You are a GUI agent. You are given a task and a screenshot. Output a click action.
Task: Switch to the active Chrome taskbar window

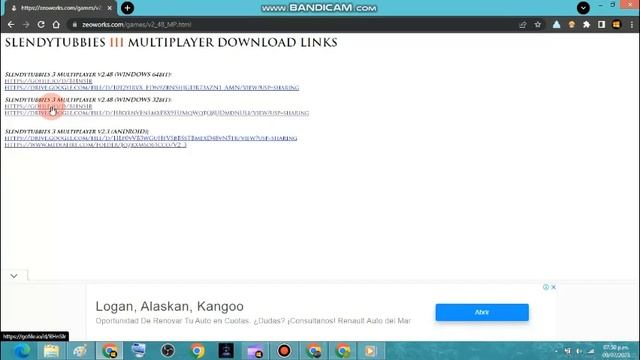[109, 351]
